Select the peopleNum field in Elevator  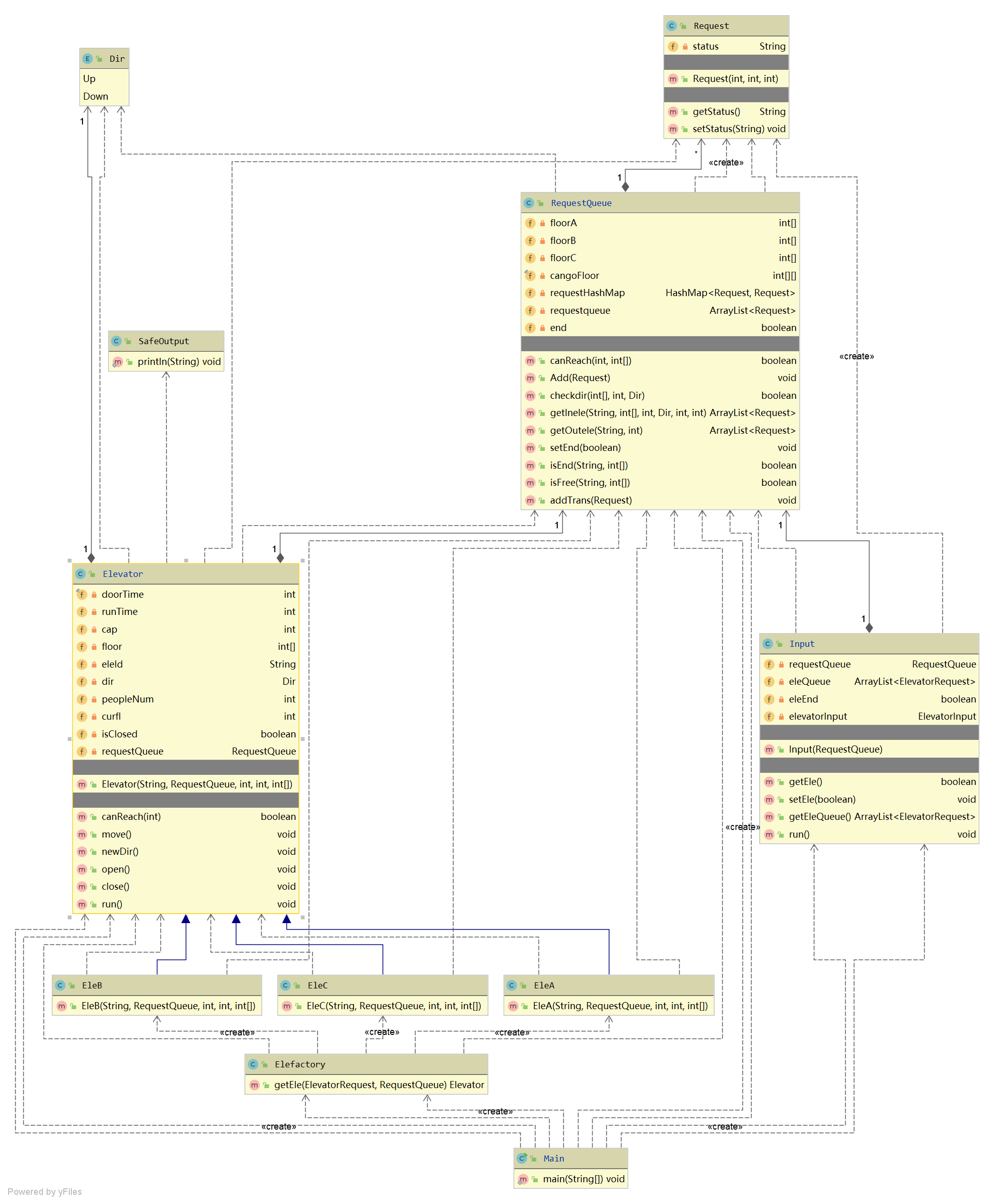coord(128,699)
